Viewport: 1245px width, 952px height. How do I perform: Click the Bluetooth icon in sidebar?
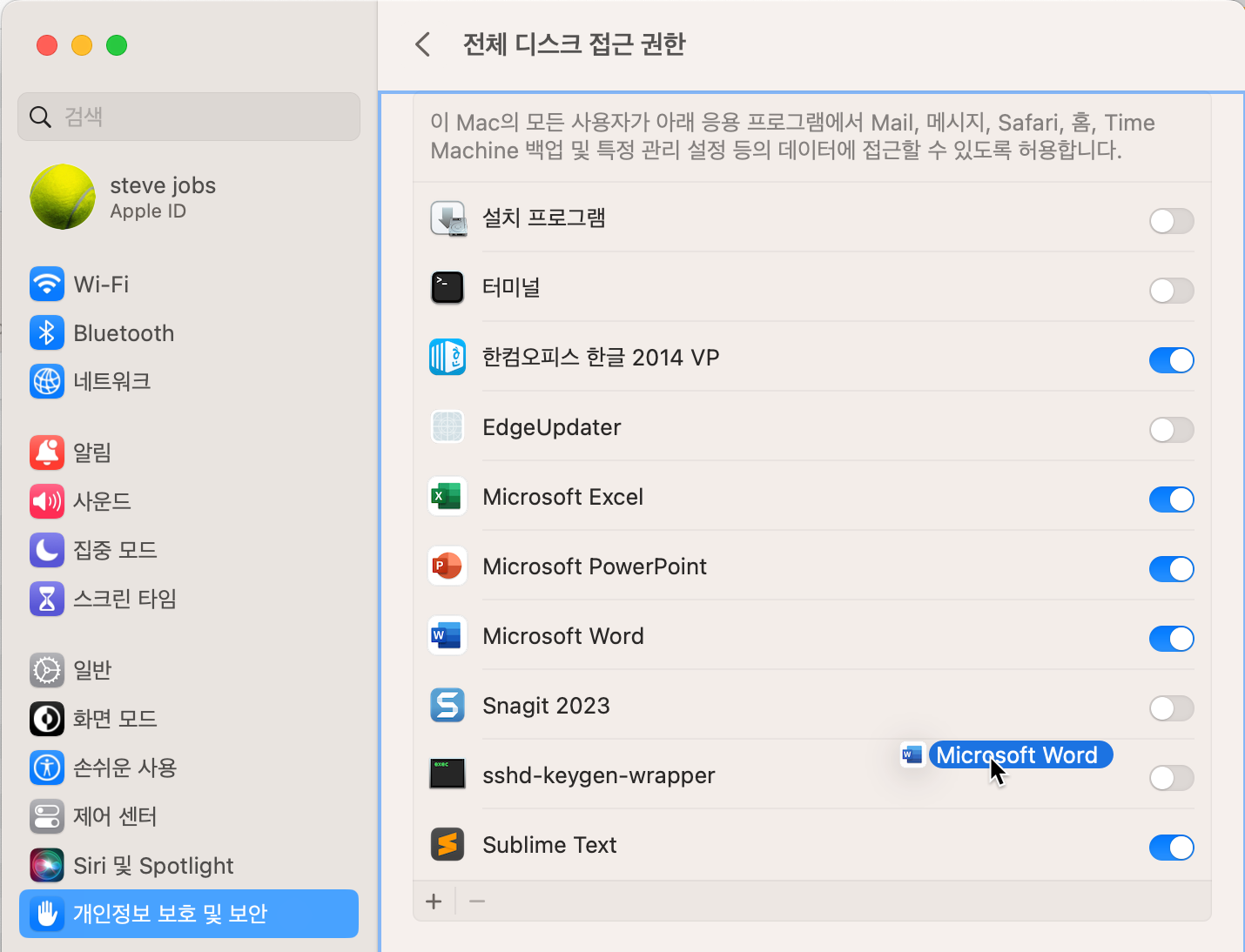coord(47,332)
